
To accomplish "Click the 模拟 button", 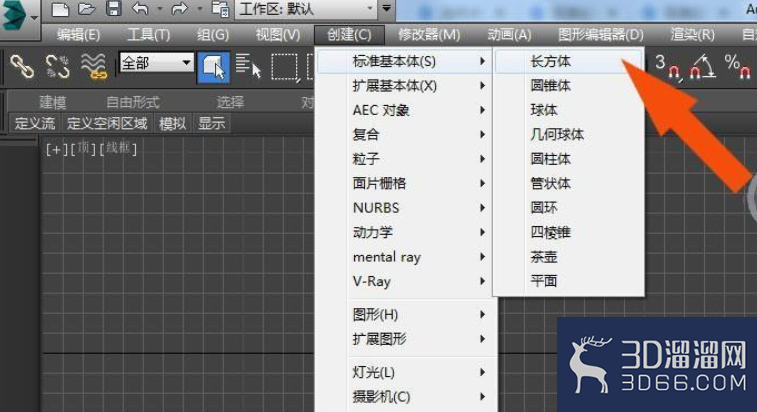I will point(172,124).
